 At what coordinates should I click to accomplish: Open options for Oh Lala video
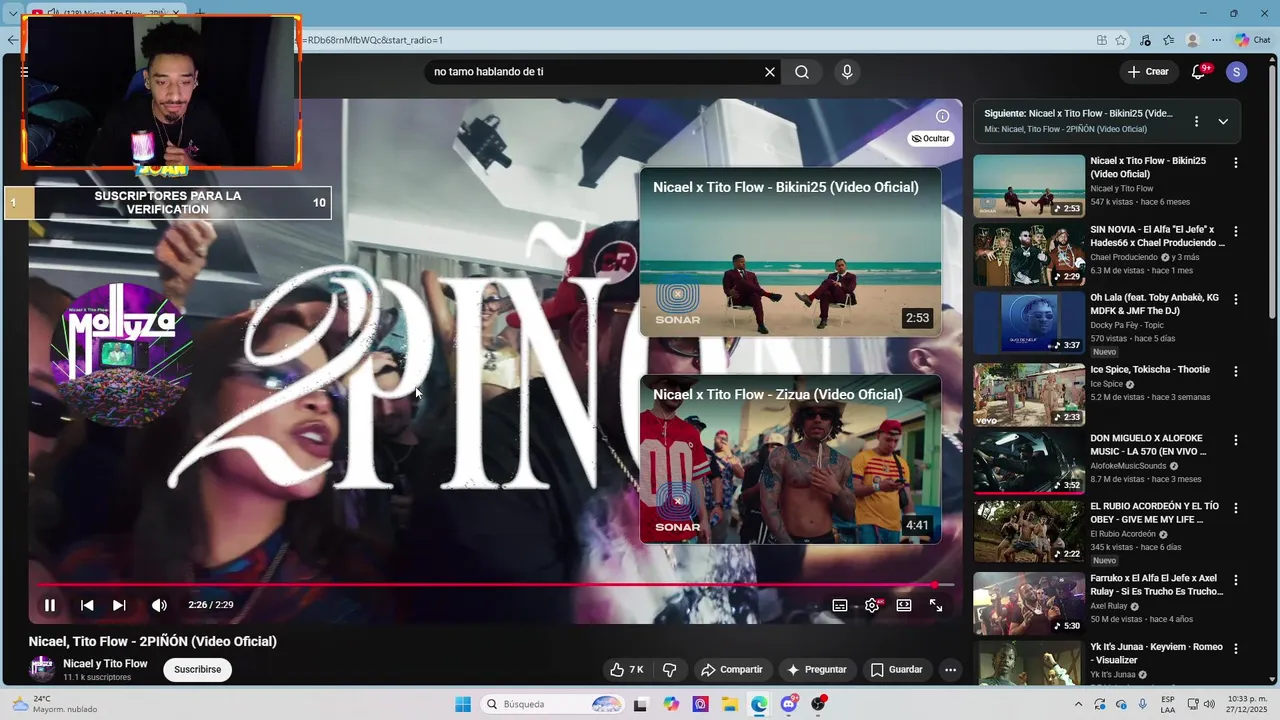pos(1235,300)
